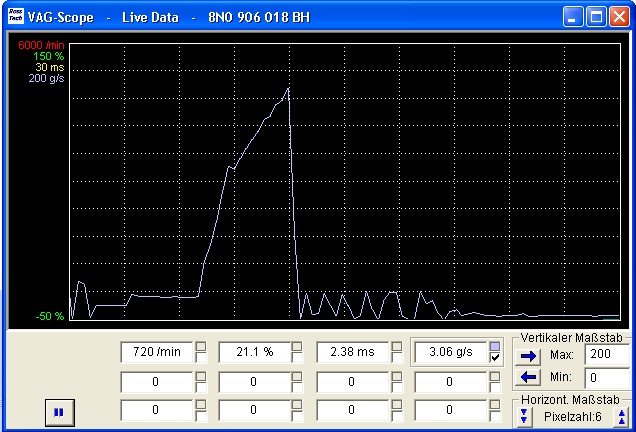636x432 pixels.
Task: Click the 21.1 % value field
Action: (254, 352)
